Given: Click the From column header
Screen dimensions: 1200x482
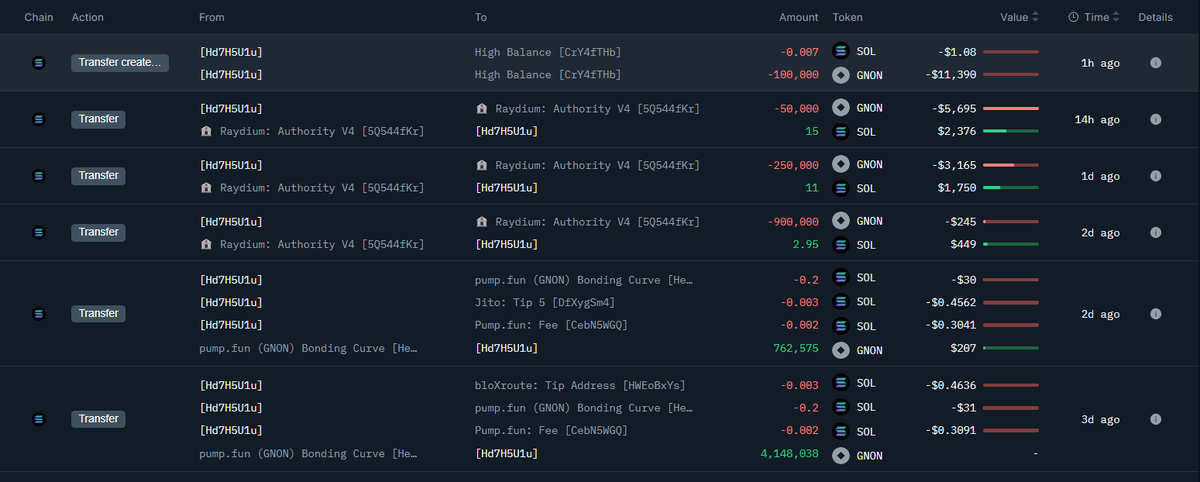Looking at the screenshot, I should (212, 17).
